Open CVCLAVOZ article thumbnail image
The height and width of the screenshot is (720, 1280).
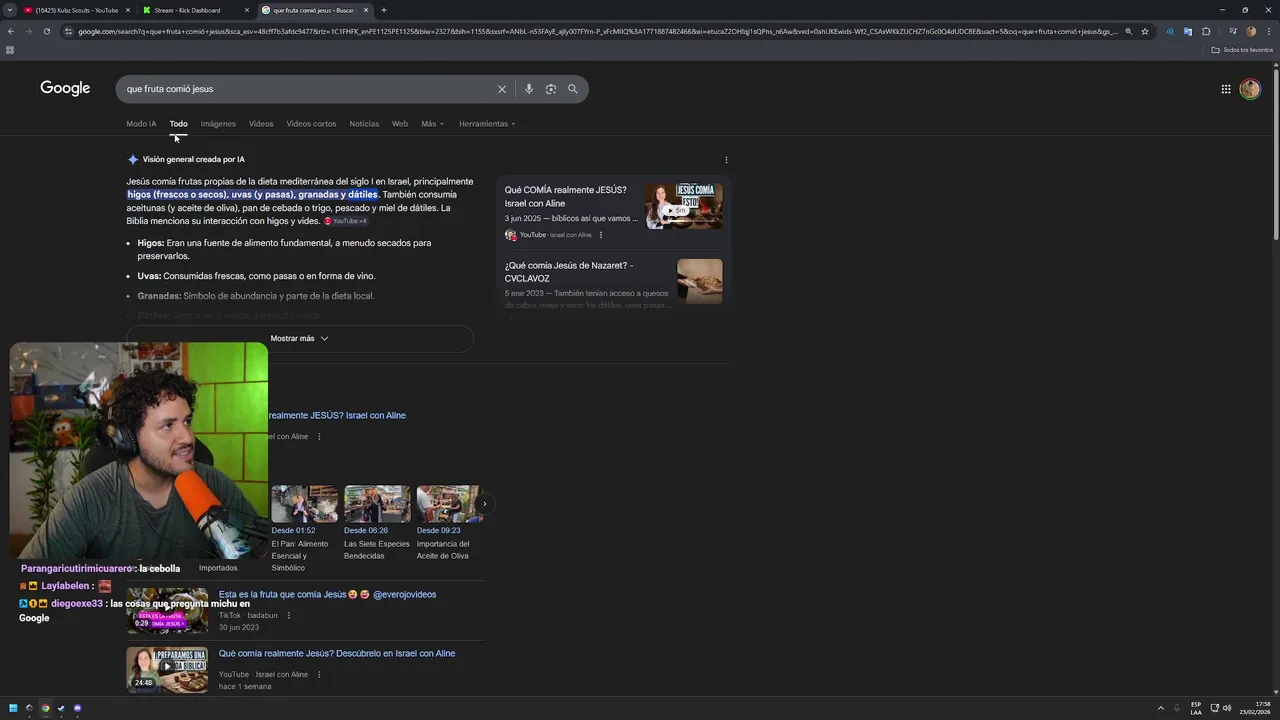700,282
